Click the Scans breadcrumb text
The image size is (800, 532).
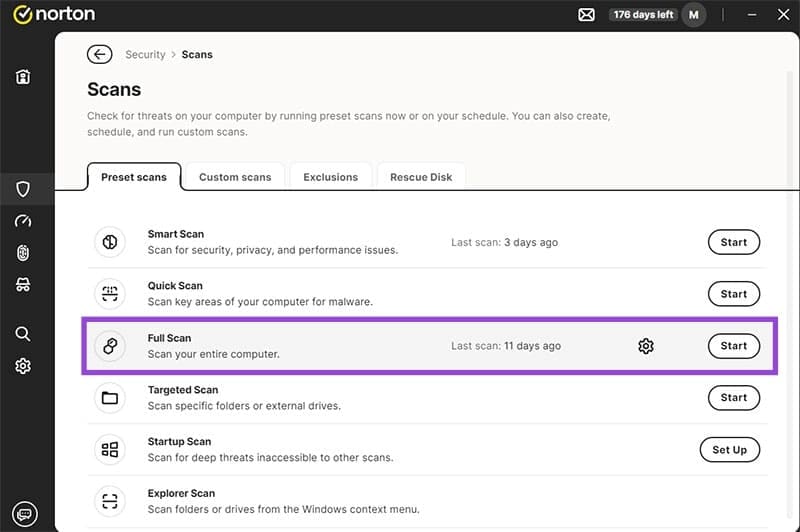click(x=197, y=55)
